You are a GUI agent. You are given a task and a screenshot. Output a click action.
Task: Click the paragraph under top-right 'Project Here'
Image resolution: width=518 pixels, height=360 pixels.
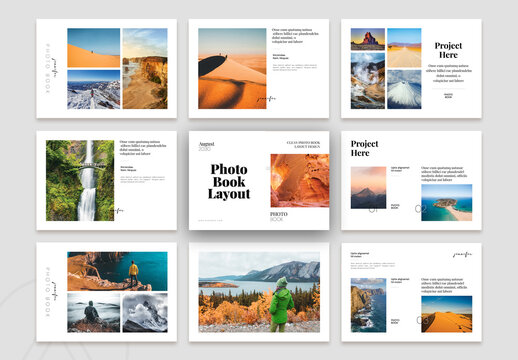tap(449, 73)
